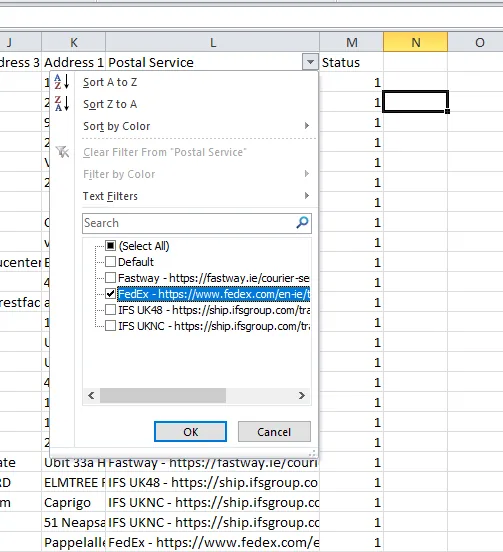Viewport: 503px width, 552px height.
Task: Check the Fastway filter checkbox
Action: [x=111, y=278]
